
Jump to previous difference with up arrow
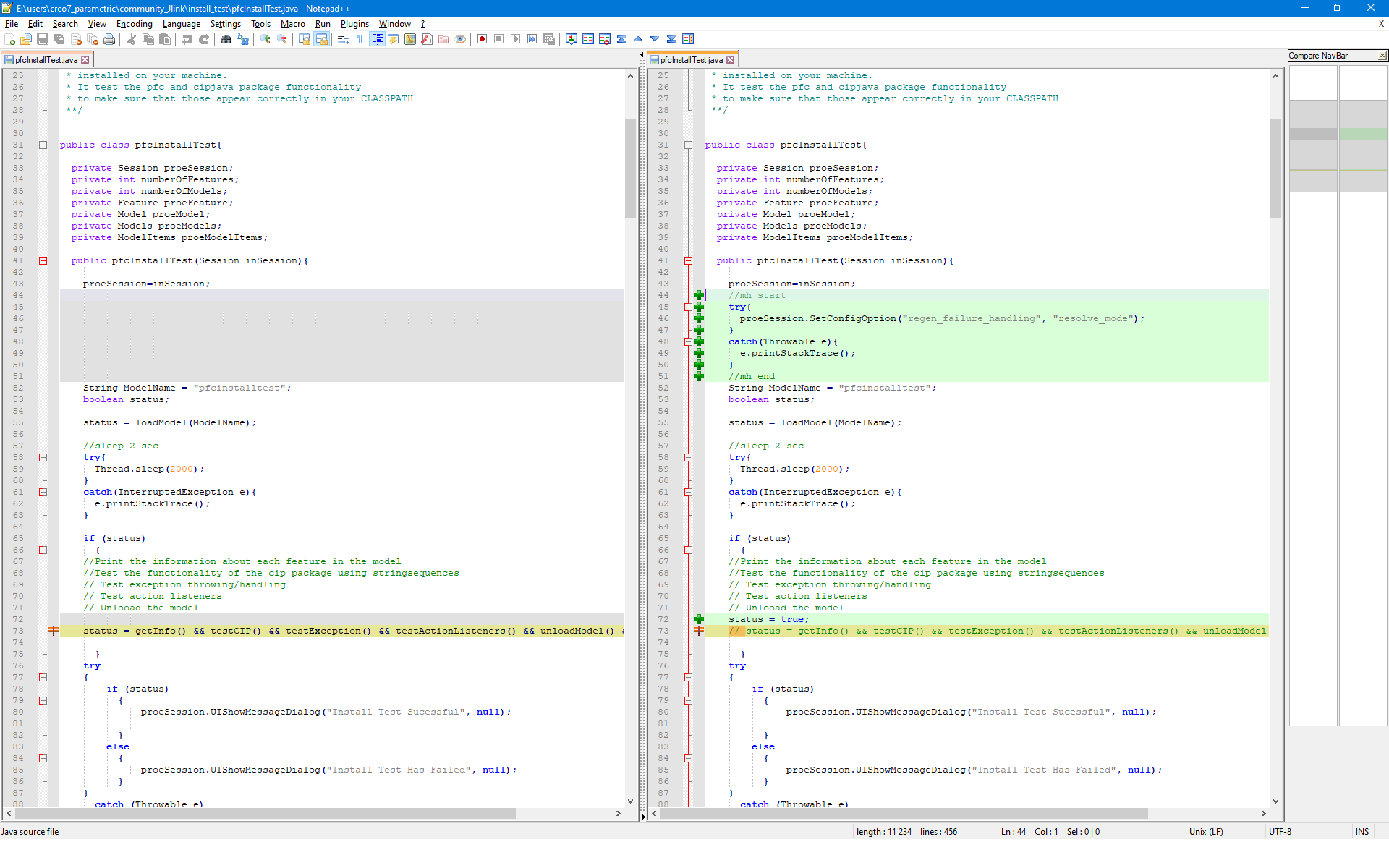(x=638, y=39)
